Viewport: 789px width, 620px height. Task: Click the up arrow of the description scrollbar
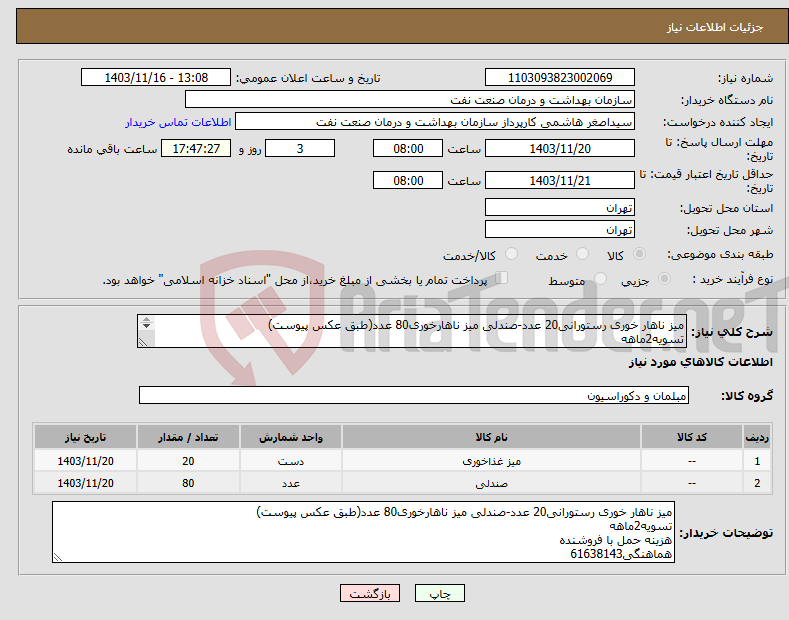146,319
